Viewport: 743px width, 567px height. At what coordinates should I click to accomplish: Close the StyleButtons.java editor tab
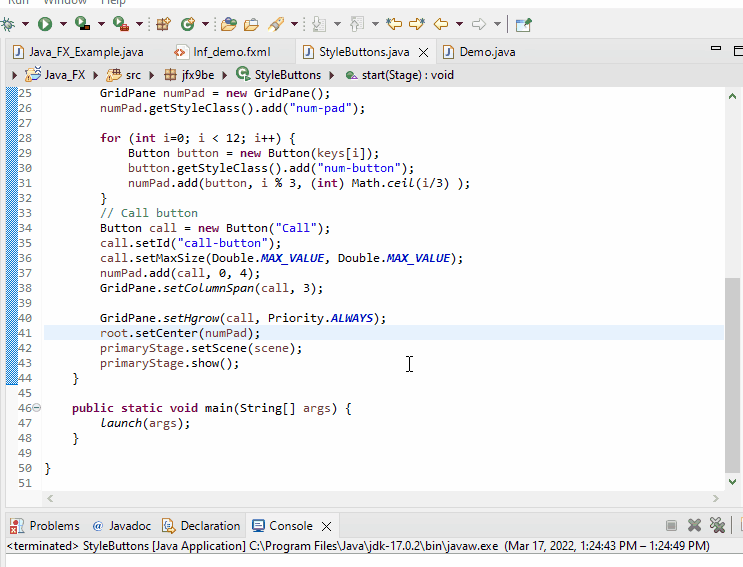pyautogui.click(x=424, y=52)
